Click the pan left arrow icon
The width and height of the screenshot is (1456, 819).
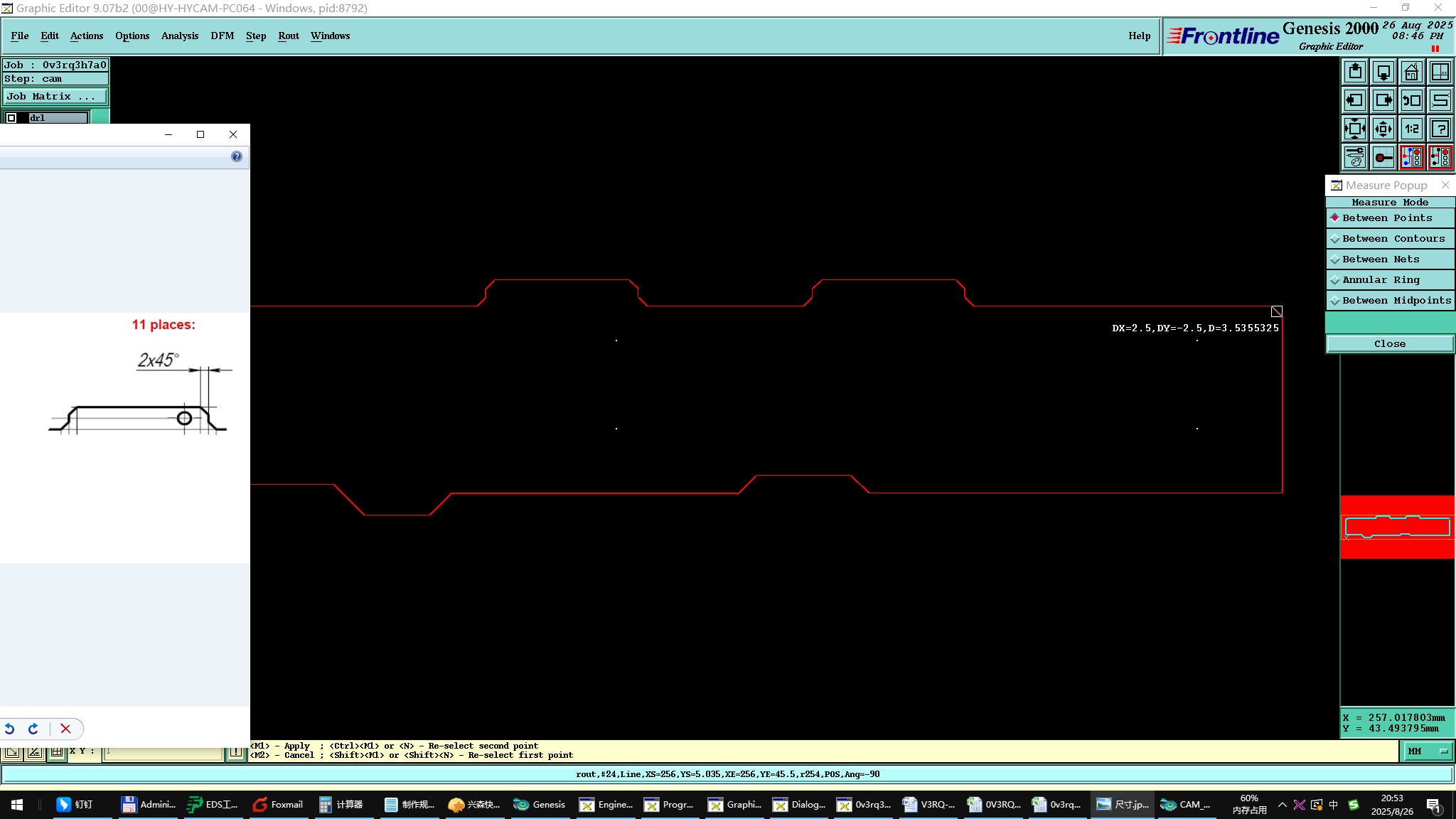point(1355,100)
